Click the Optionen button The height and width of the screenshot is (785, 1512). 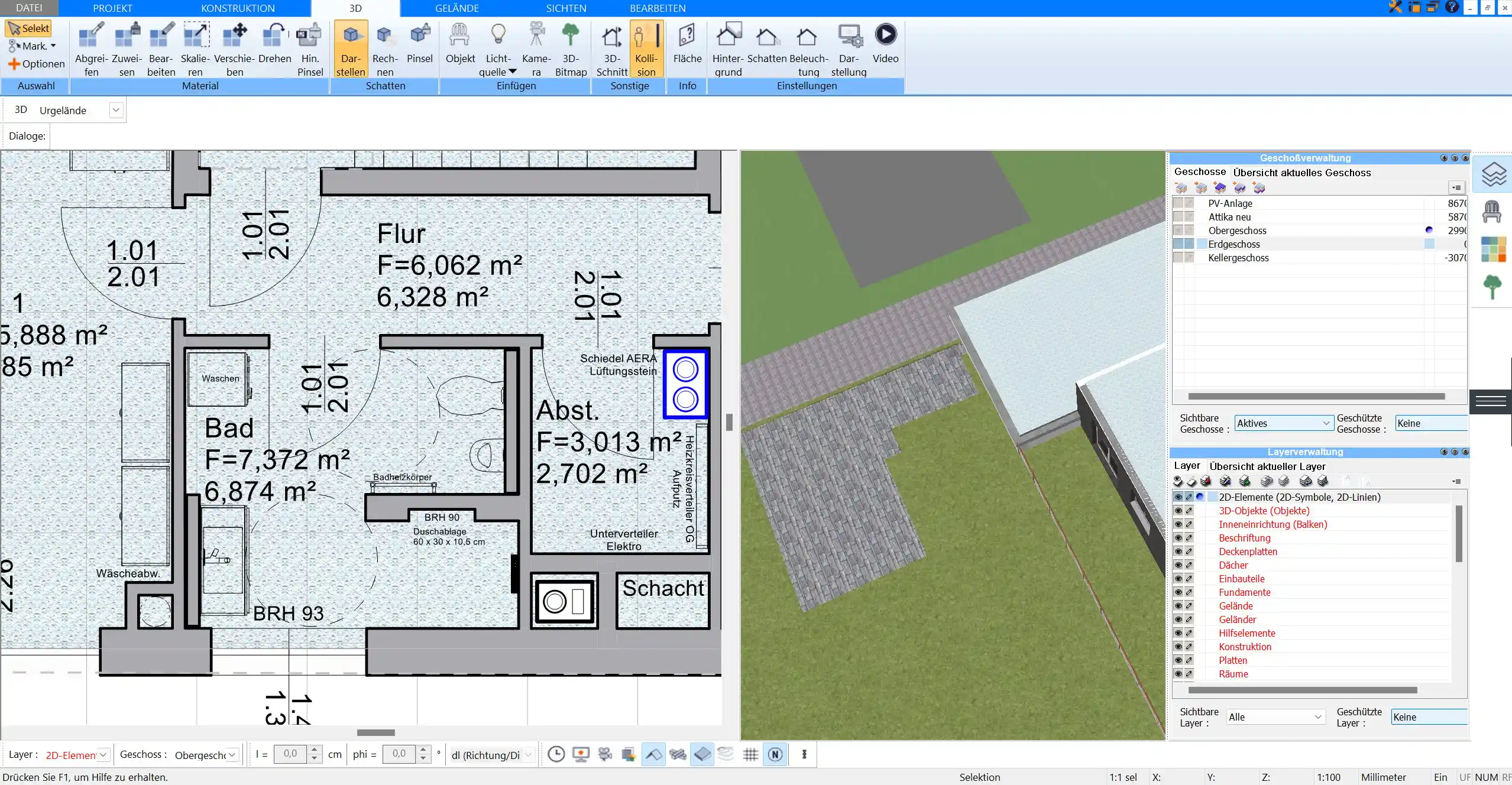pos(37,64)
